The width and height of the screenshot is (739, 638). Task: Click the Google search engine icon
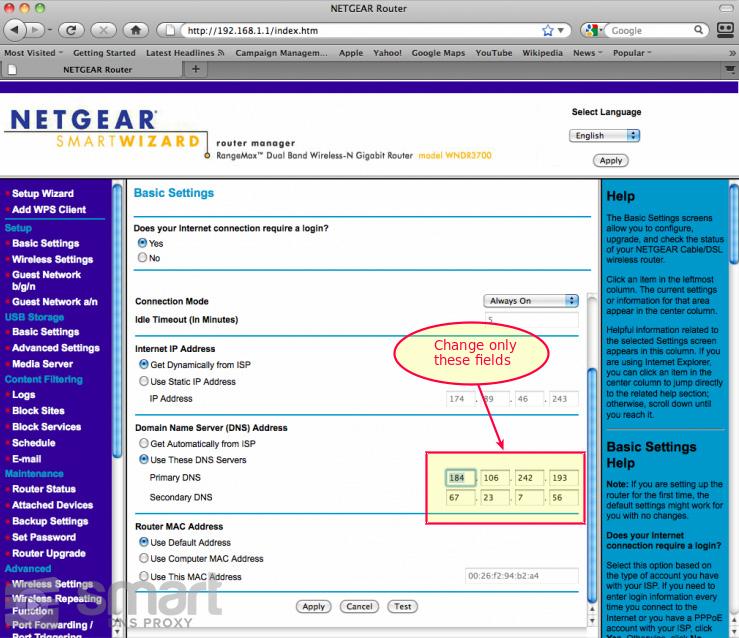pos(590,31)
